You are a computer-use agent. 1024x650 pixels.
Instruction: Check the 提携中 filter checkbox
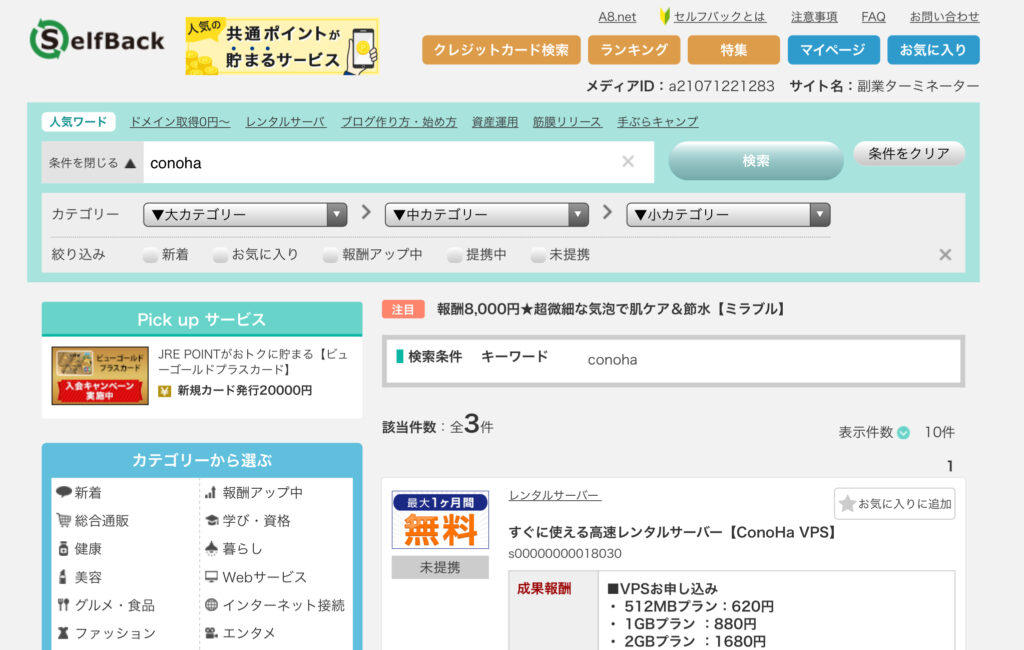pyautogui.click(x=455, y=255)
